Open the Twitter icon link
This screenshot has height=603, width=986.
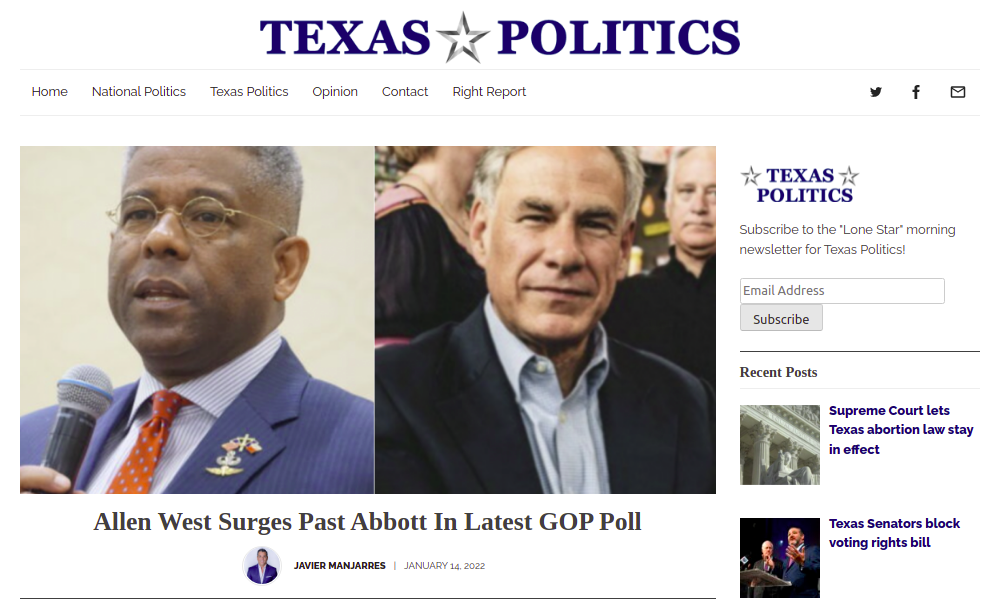pyautogui.click(x=875, y=92)
